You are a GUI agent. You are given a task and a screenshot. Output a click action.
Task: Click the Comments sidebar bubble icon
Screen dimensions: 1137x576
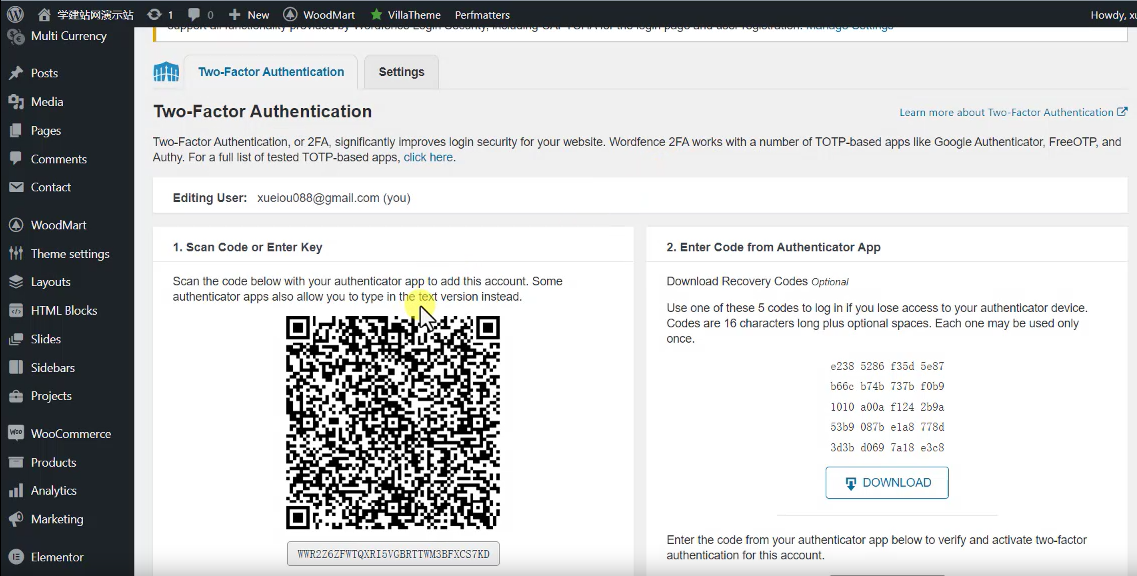(15, 159)
